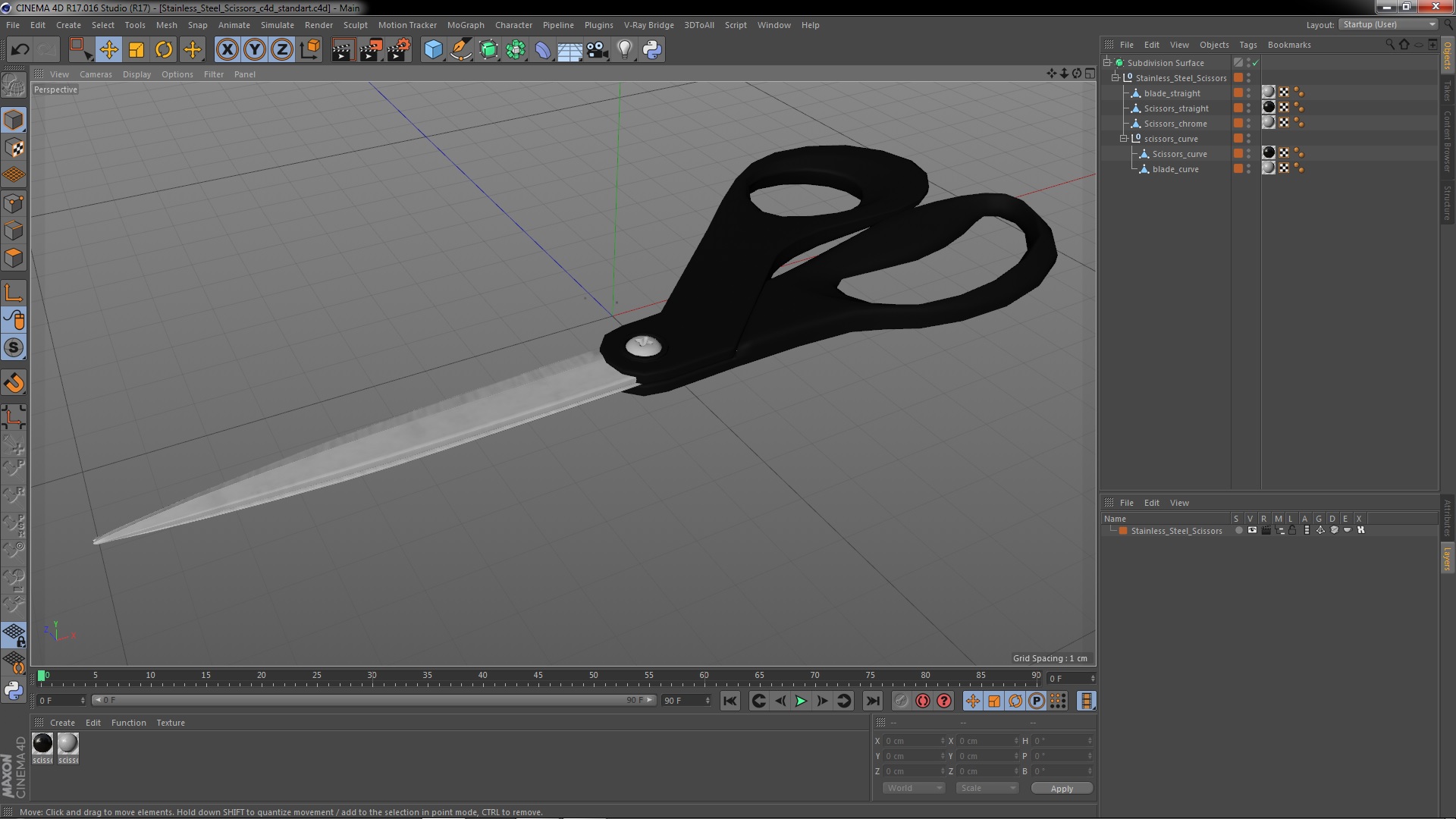Screen dimensions: 1456x819
Task: Click the Render to Picture Viewer icon
Action: (370, 50)
